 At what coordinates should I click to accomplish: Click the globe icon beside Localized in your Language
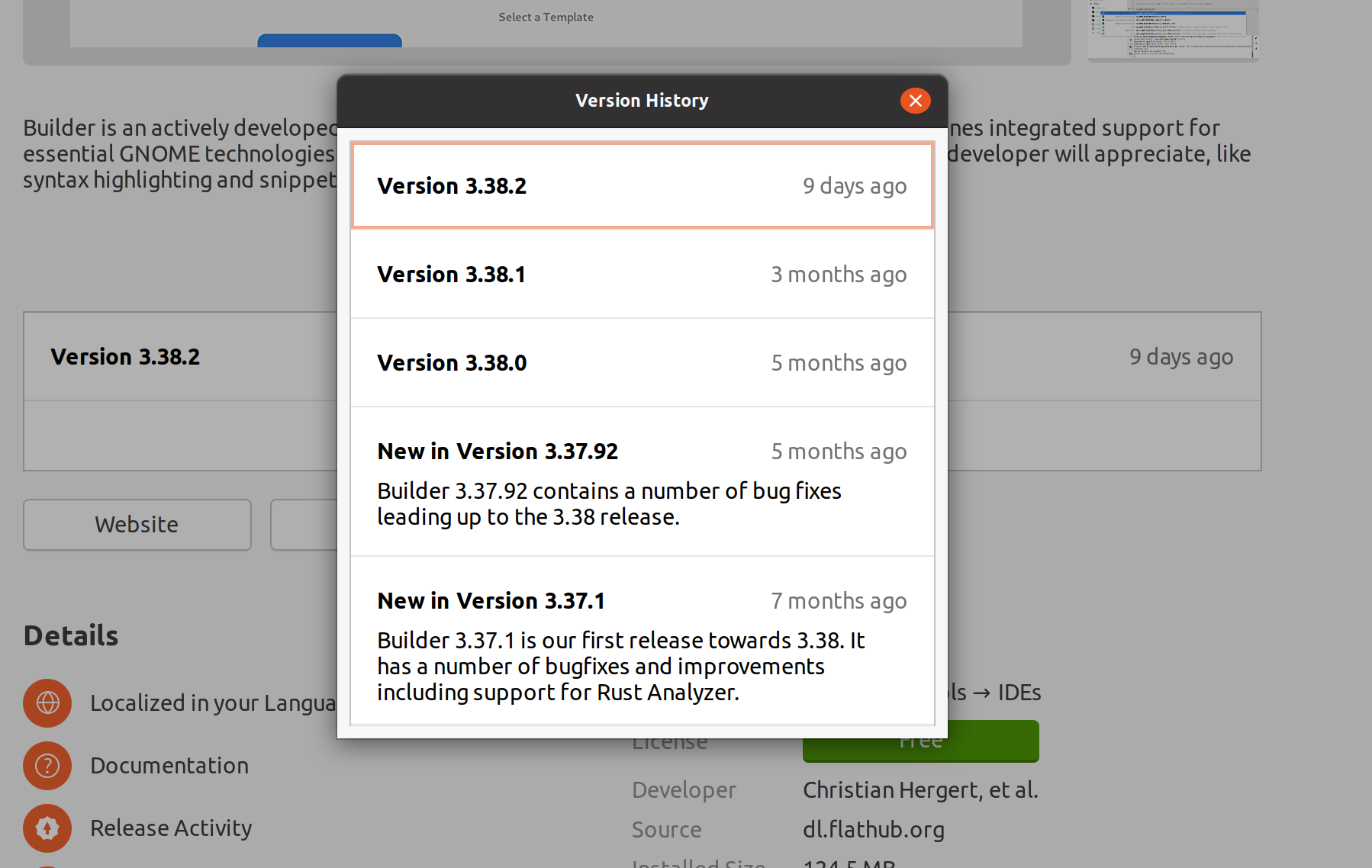(47, 702)
